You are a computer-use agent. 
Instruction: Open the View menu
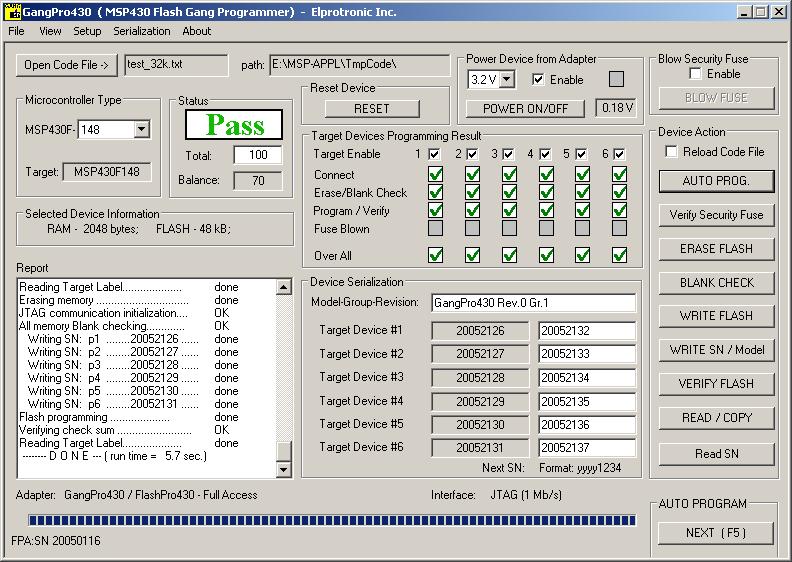coord(51,31)
